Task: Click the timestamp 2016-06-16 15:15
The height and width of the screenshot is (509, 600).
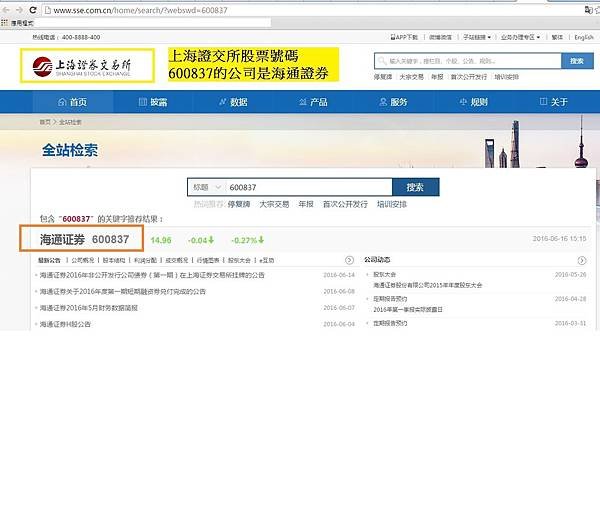Action: 559,239
